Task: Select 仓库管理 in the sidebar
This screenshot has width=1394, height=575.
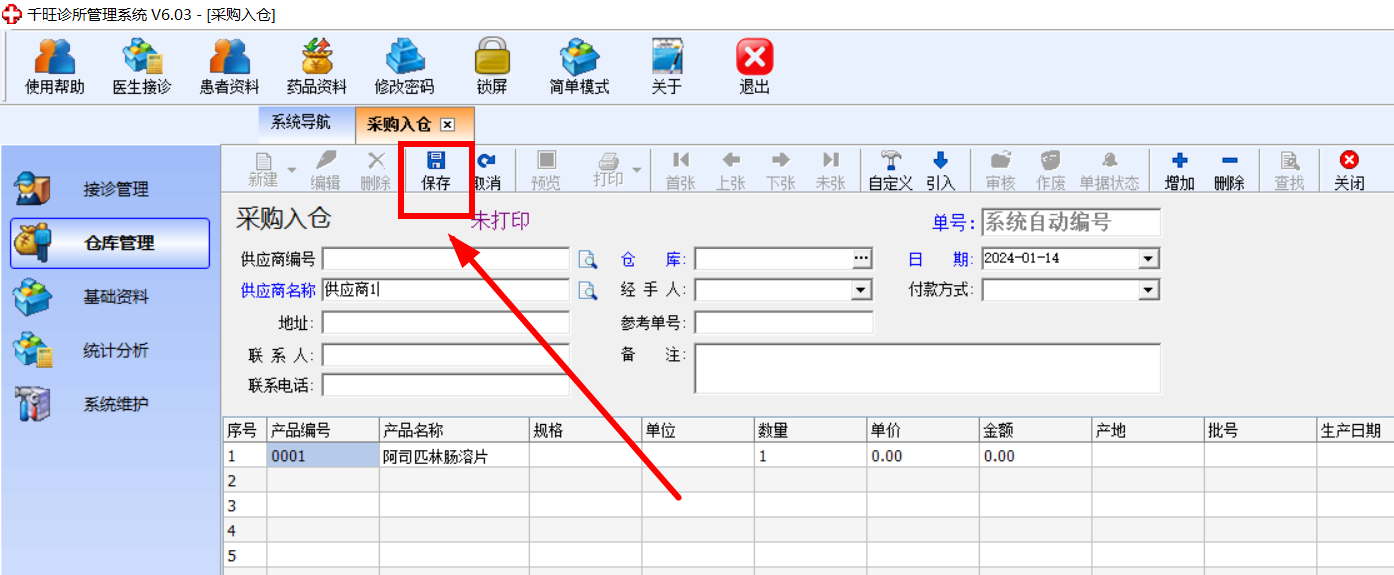Action: click(110, 243)
